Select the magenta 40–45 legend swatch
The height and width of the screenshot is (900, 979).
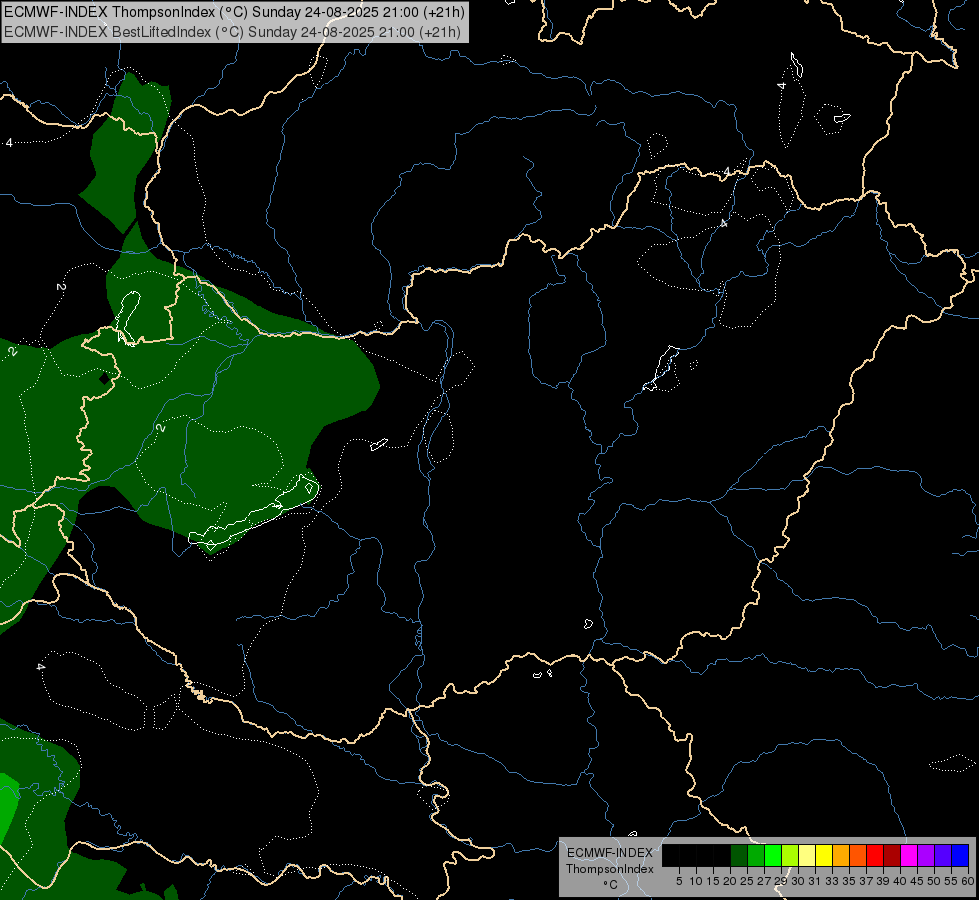coord(909,856)
